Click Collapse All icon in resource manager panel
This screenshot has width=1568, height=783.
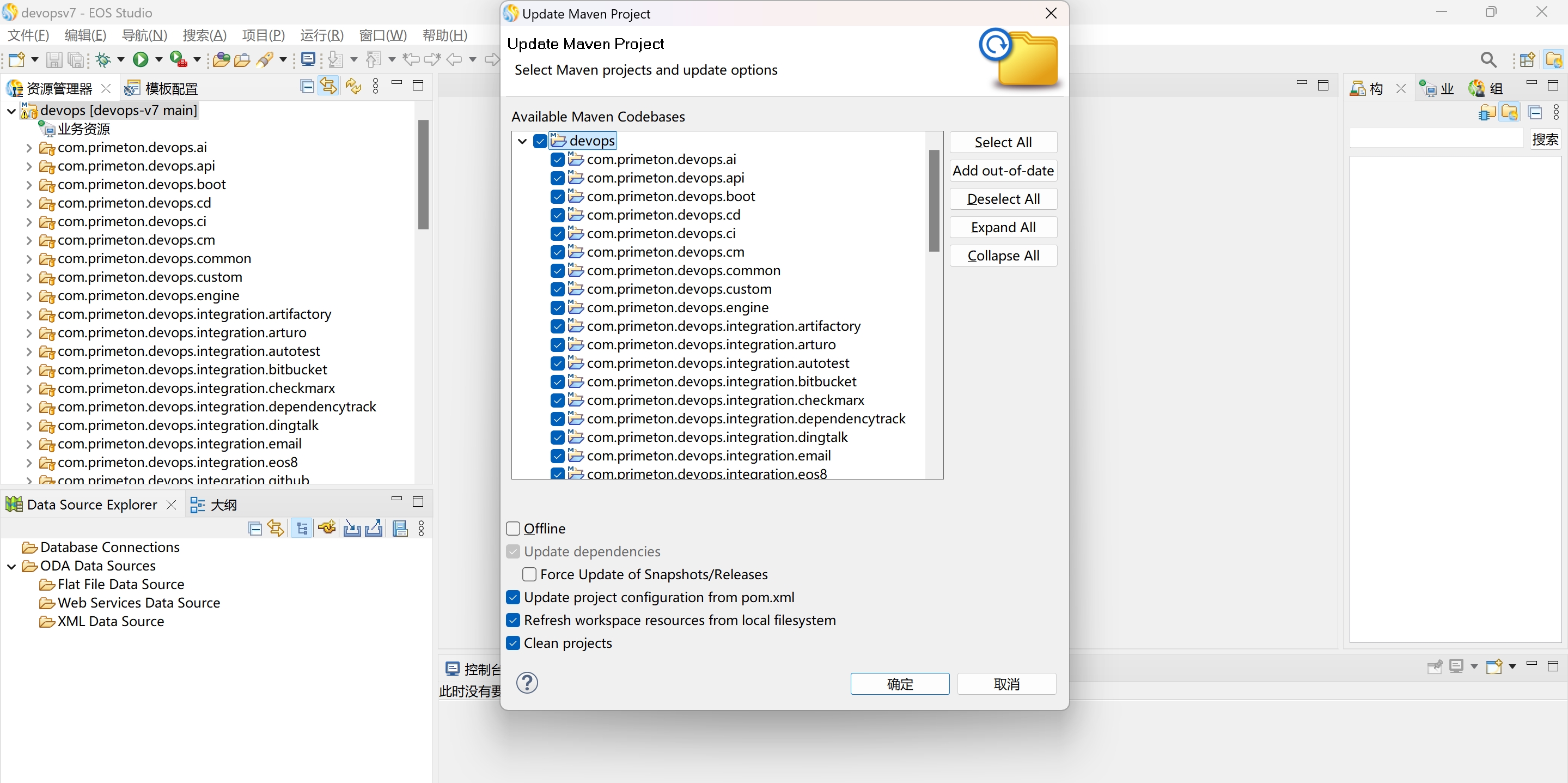pyautogui.click(x=307, y=87)
